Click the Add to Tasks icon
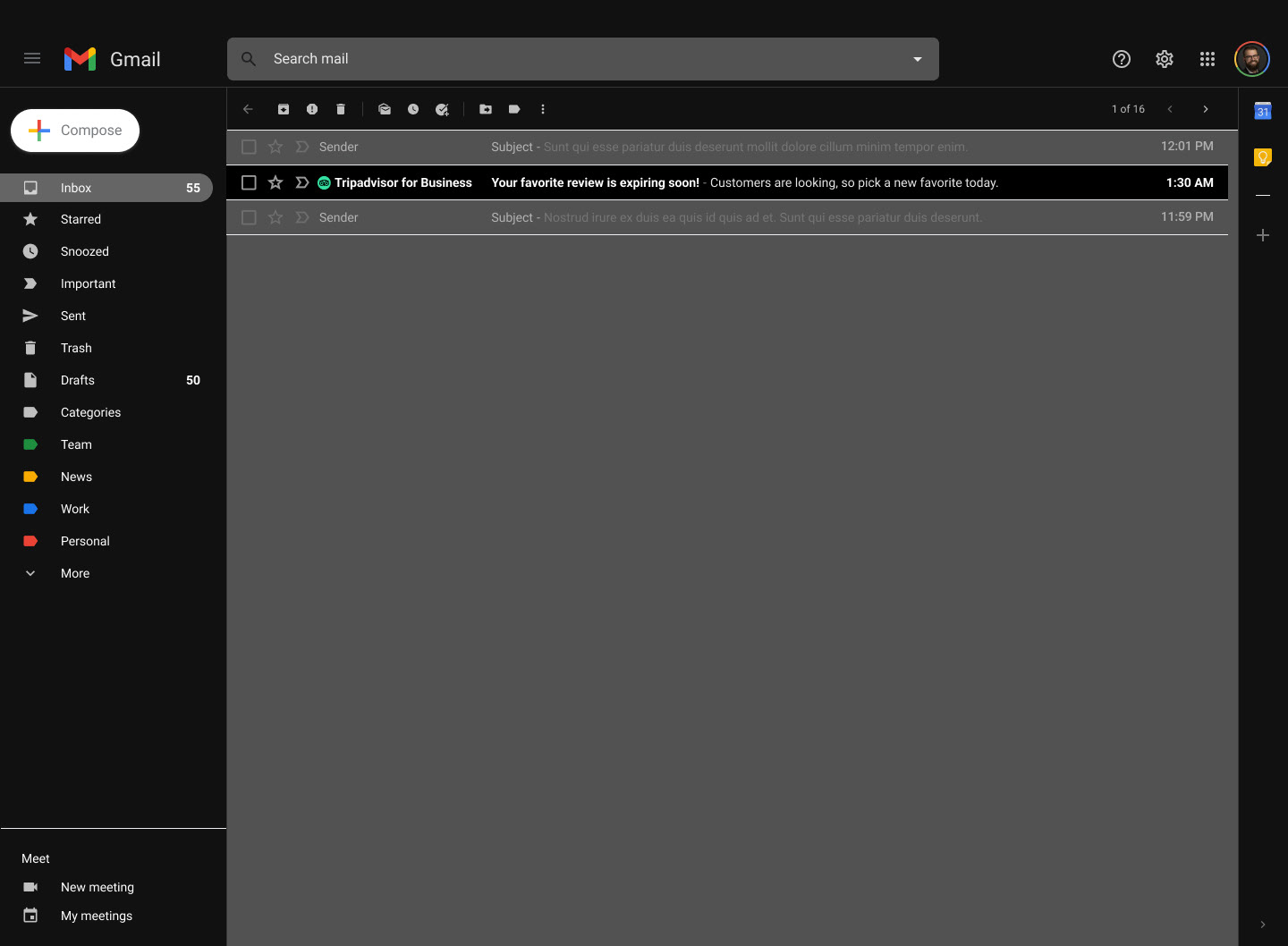Screen dimensions: 1288x946 tap(442, 109)
